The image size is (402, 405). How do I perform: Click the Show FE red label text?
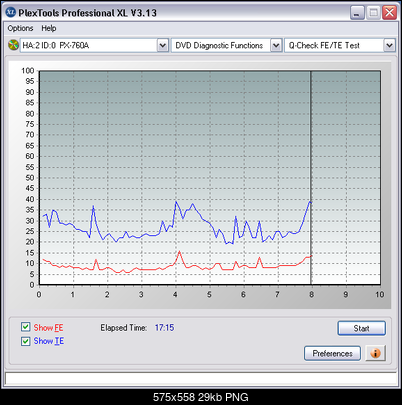click(x=48, y=328)
